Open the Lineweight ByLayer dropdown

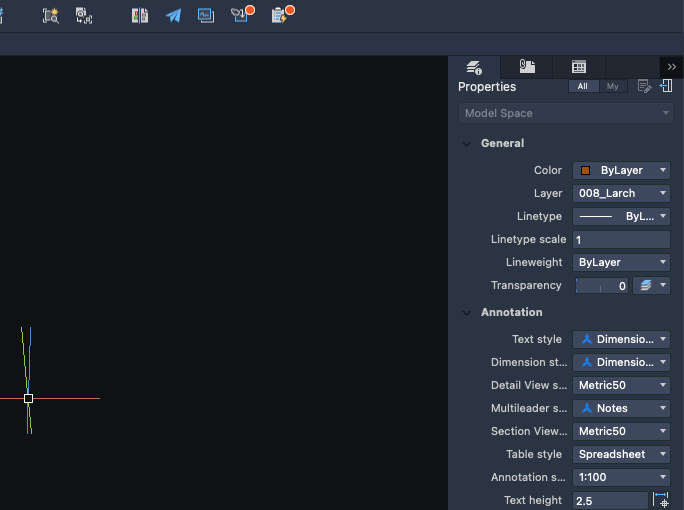pos(621,262)
